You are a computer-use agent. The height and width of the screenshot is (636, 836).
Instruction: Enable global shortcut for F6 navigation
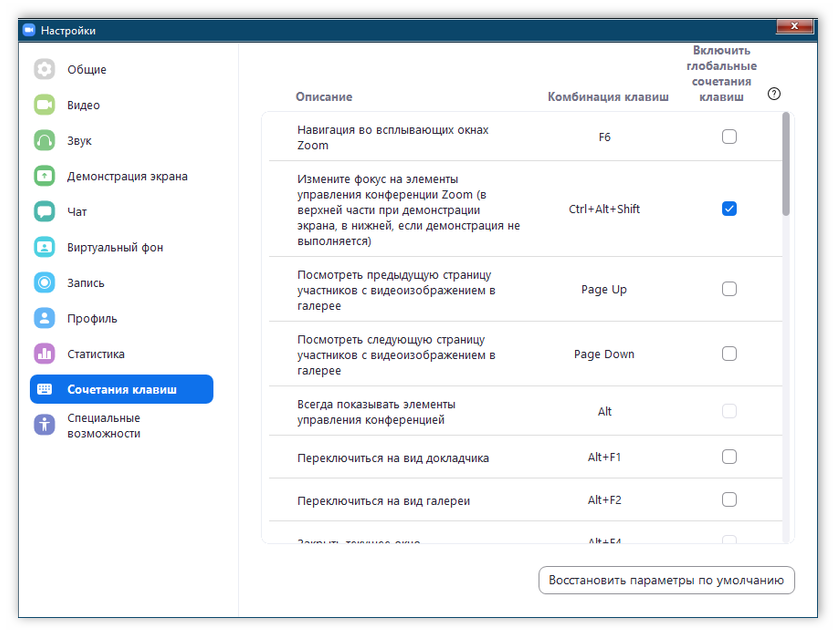(x=729, y=137)
